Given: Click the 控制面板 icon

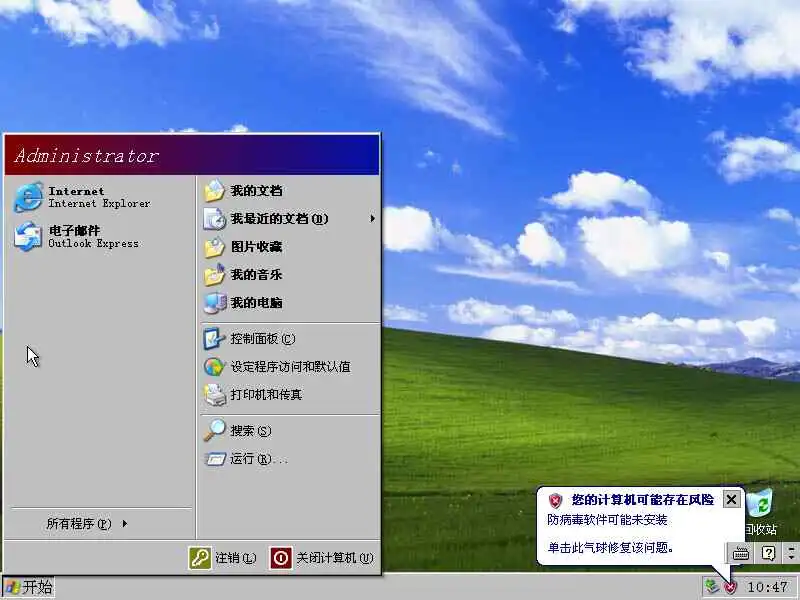Looking at the screenshot, I should [214, 339].
